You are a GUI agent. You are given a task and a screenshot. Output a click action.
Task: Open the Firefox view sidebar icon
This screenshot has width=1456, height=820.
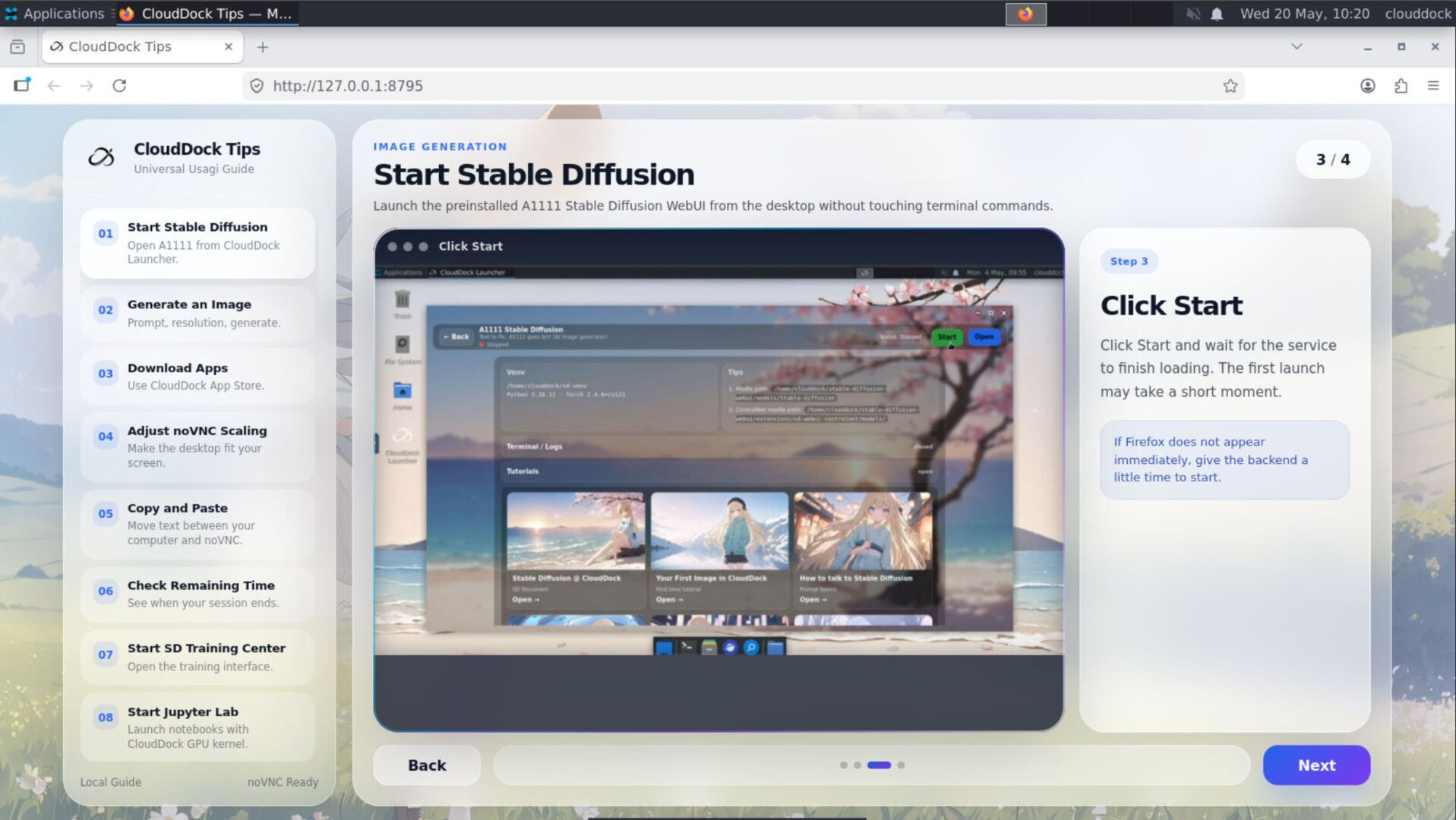pyautogui.click(x=22, y=85)
